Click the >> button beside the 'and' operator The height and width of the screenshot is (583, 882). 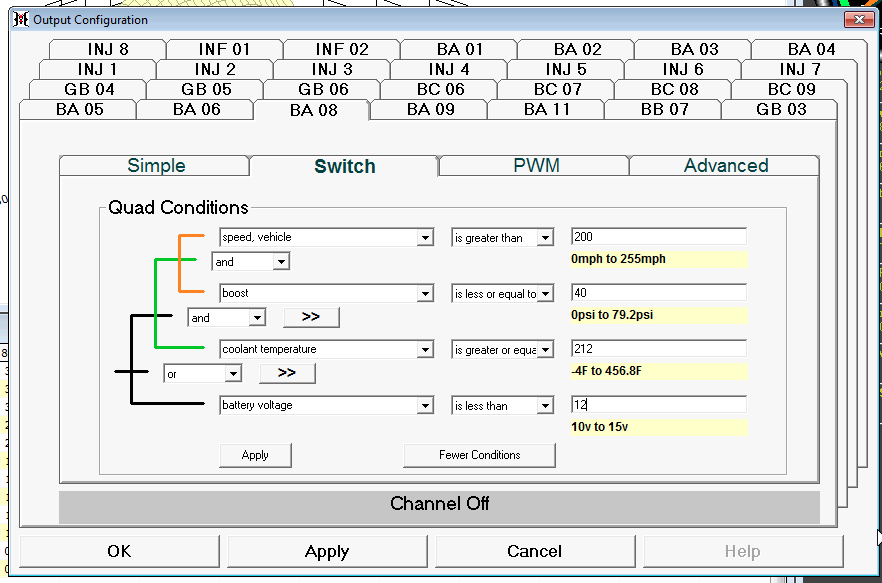point(311,317)
